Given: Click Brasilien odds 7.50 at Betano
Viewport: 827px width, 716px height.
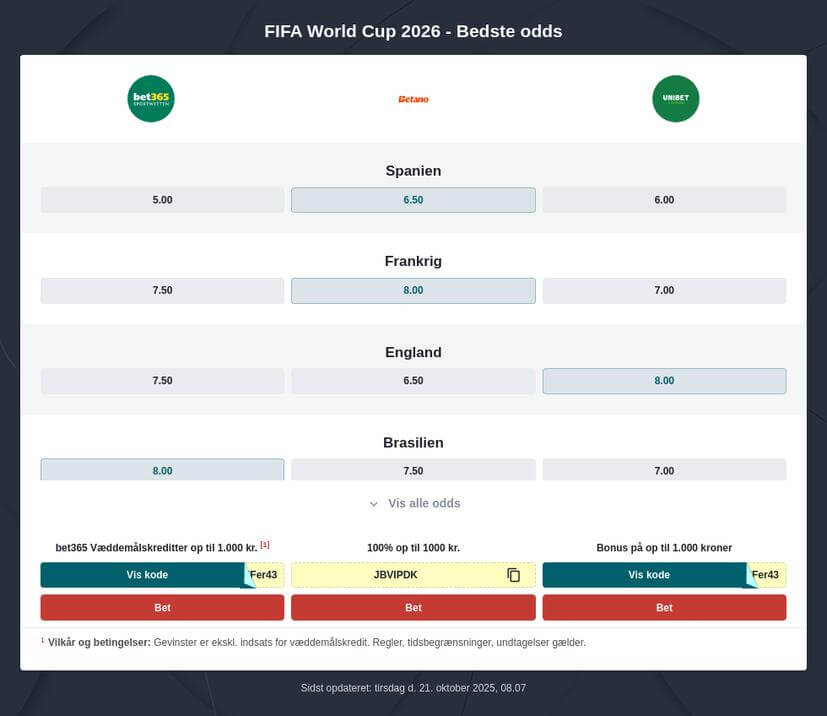Looking at the screenshot, I should coord(413,470).
